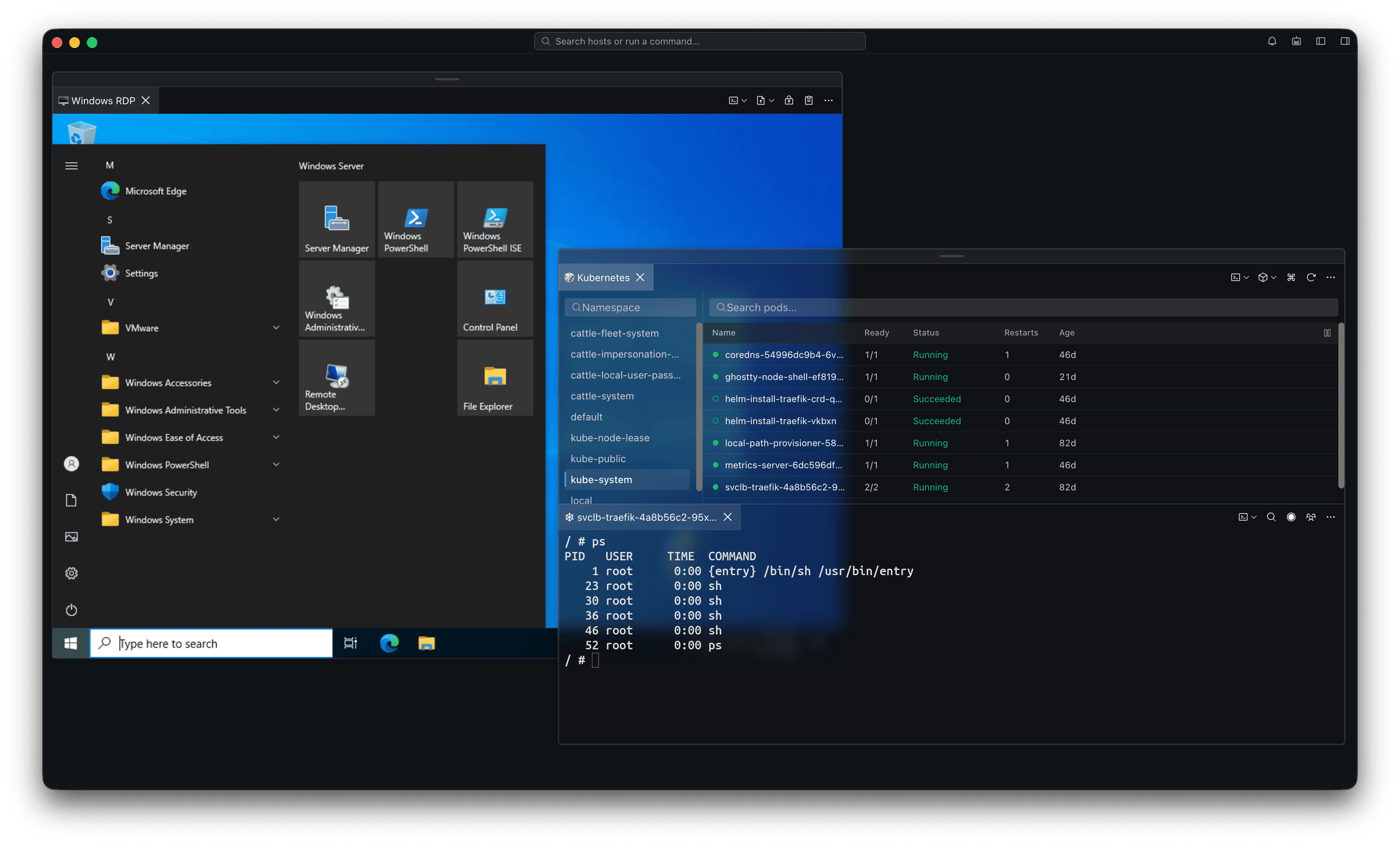Image resolution: width=1400 pixels, height=846 pixels.
Task: Click the Server Manager tile
Action: pyautogui.click(x=337, y=219)
